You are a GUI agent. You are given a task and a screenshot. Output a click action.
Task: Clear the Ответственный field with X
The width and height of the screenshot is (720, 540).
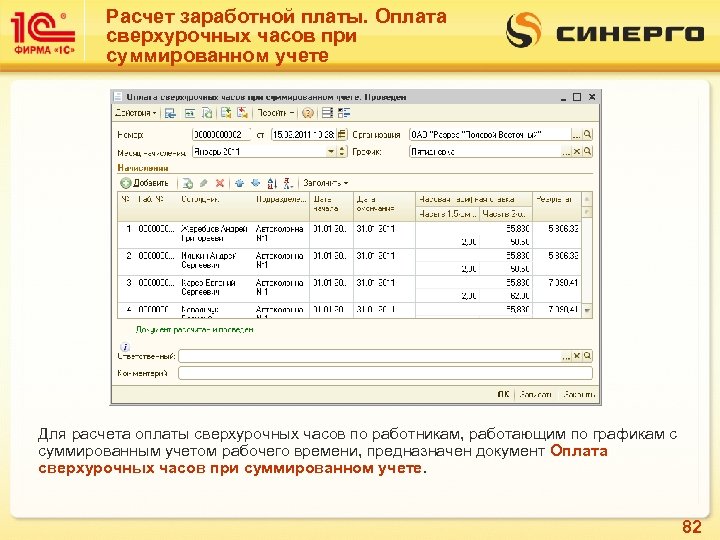(577, 356)
